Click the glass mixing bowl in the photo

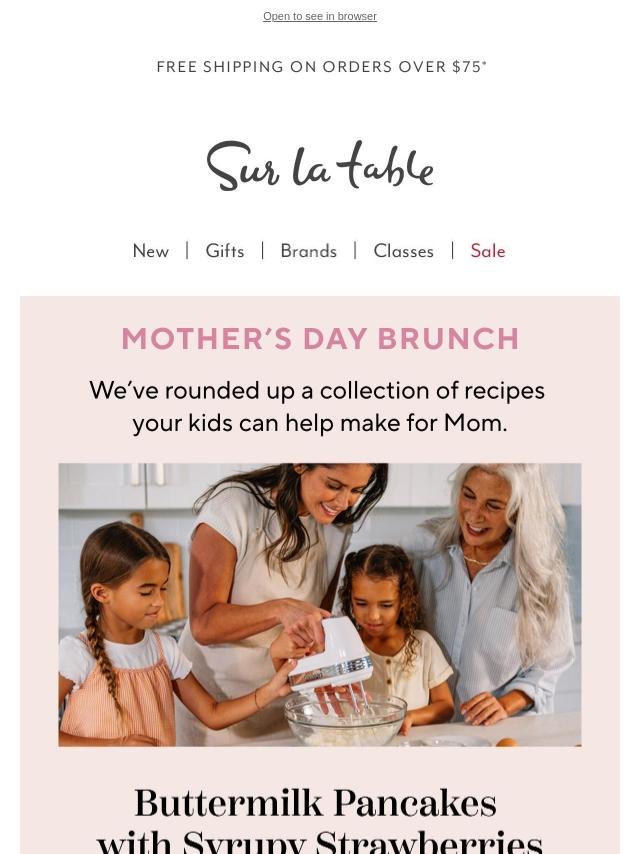(345, 718)
